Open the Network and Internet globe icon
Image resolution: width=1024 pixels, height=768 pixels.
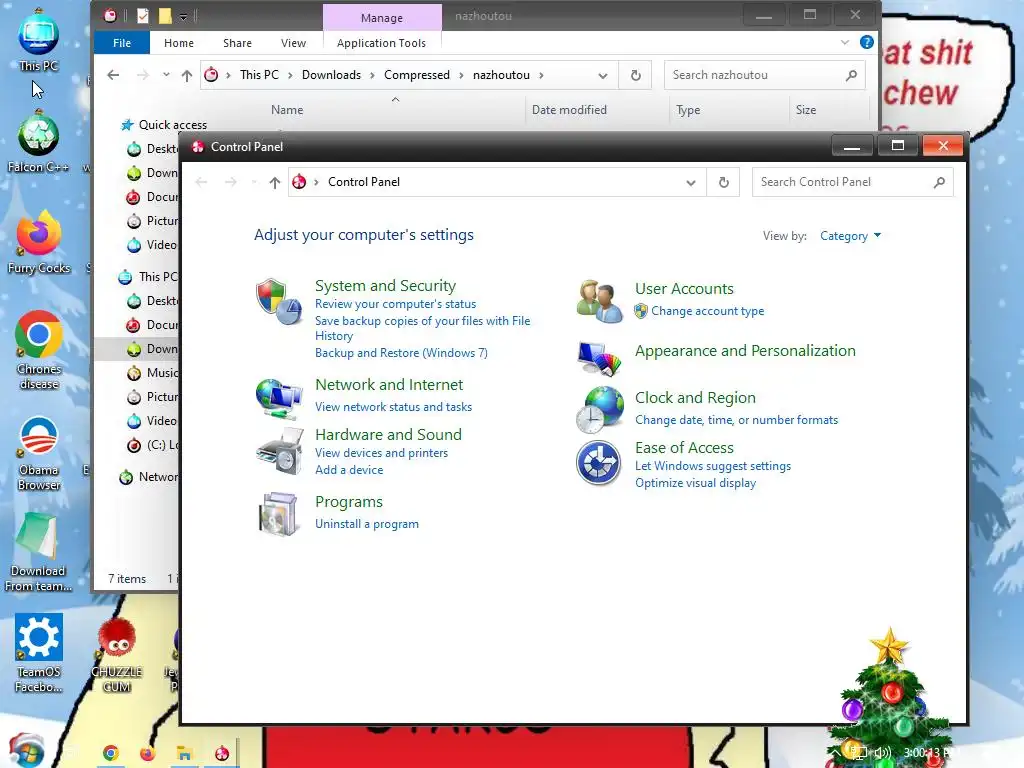(279, 398)
